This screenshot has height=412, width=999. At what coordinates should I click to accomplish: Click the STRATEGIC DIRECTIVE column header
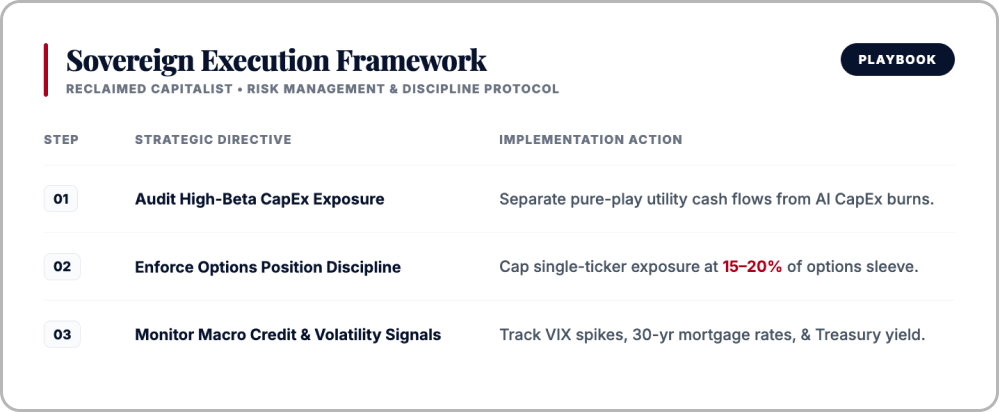pos(213,139)
